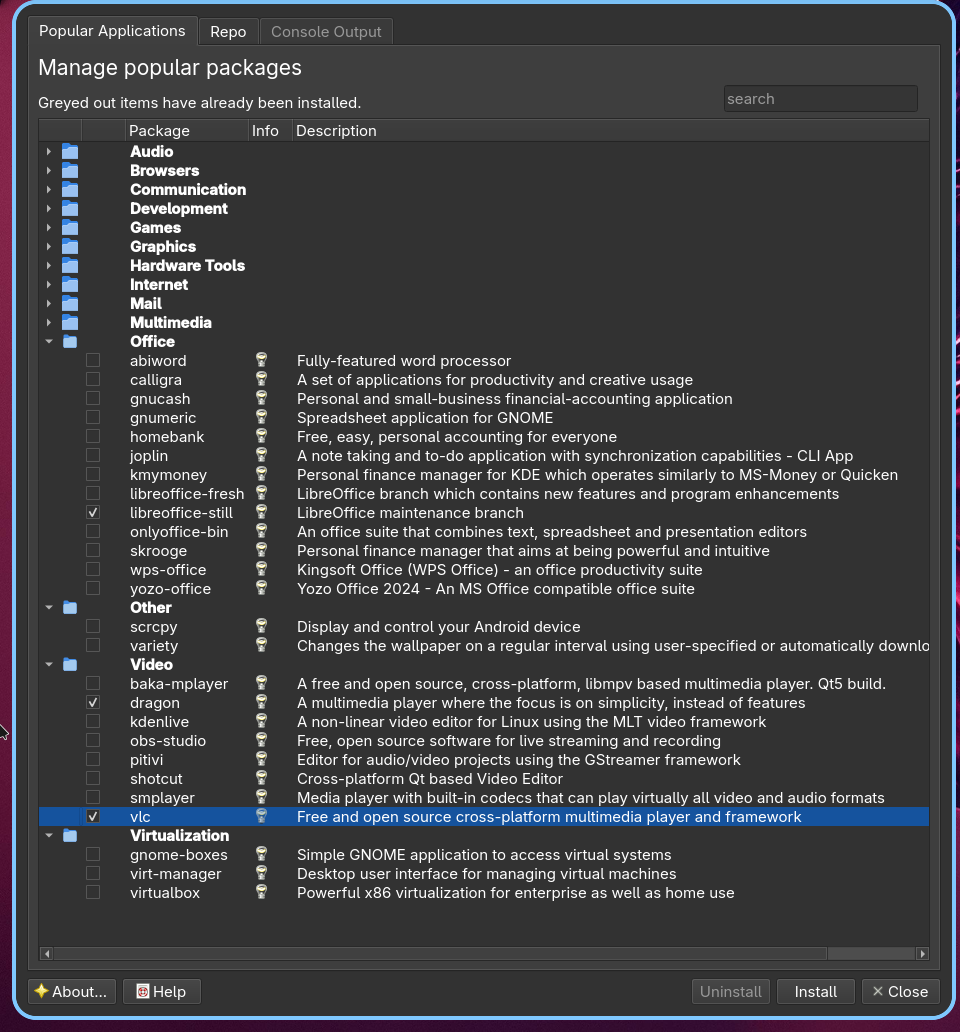Viewport: 960px width, 1032px height.
Task: Open the Console Output tab
Action: coord(326,32)
